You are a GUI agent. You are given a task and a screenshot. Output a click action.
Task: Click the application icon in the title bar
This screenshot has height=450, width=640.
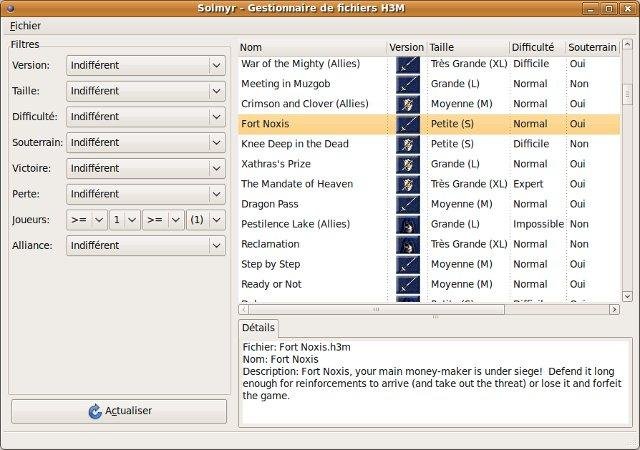pos(10,8)
